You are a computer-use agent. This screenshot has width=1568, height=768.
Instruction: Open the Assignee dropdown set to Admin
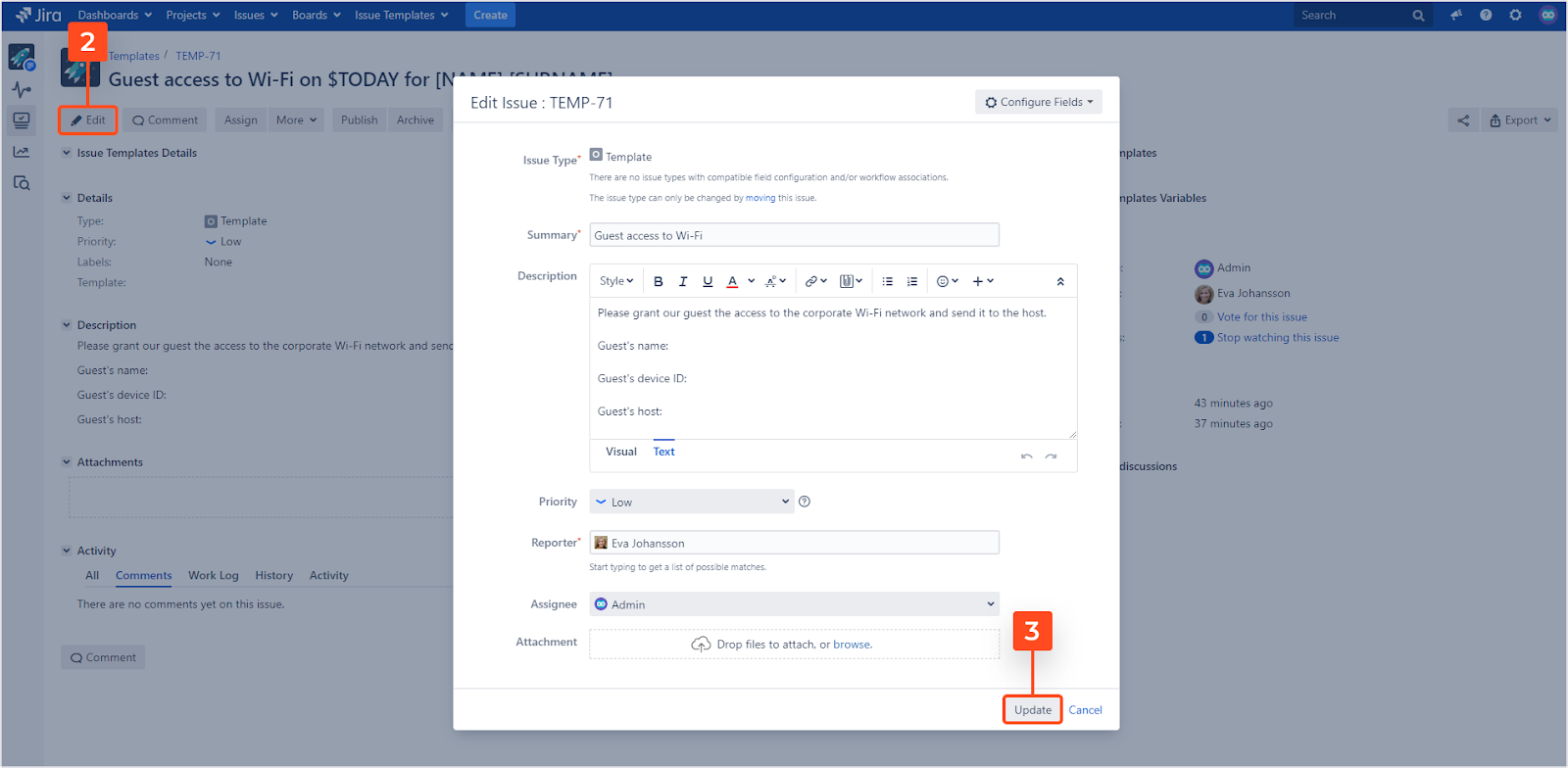tap(794, 604)
